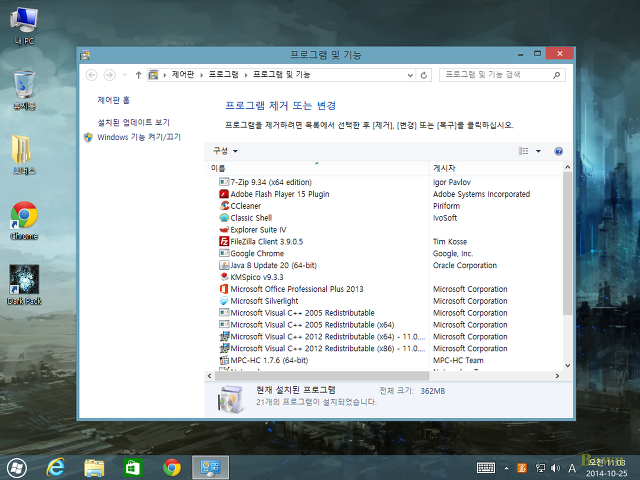Select the 7-Zip 9.34 program icon

pyautogui.click(x=224, y=182)
